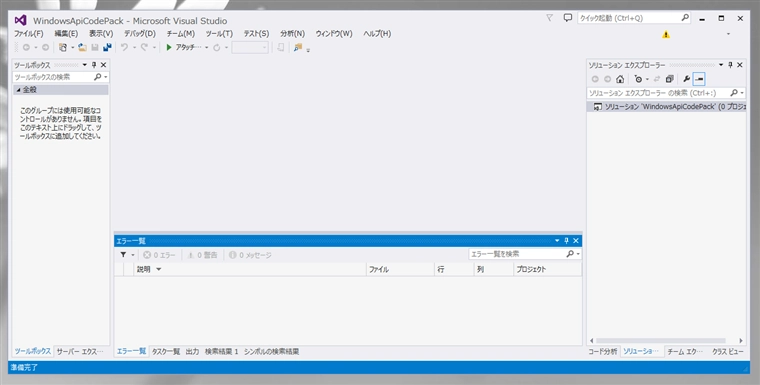
Task: Pin the エラー一覧 panel with the pushpin
Action: pos(566,241)
